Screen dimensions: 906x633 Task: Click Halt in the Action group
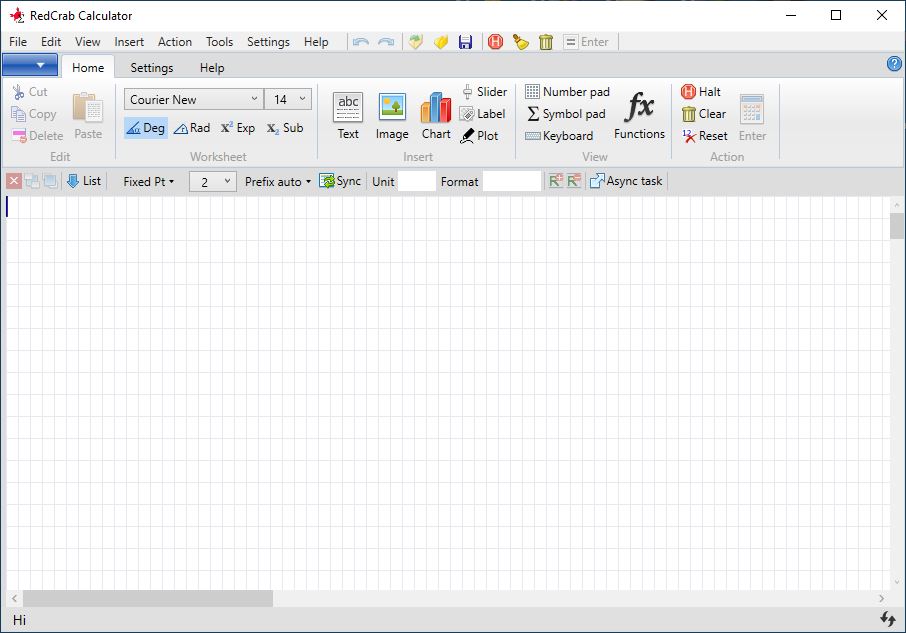point(701,92)
